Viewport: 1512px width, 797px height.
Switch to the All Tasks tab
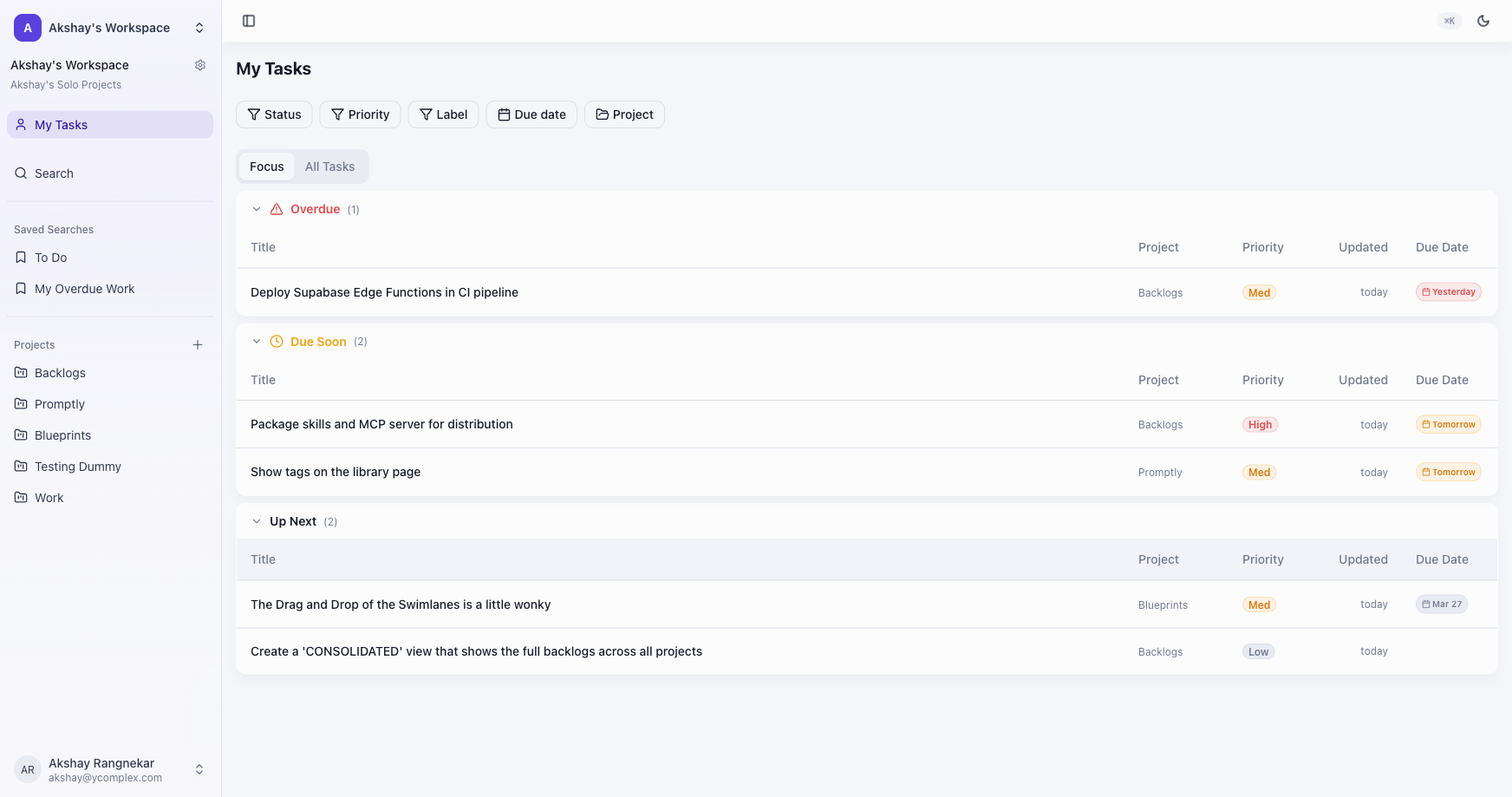329,167
